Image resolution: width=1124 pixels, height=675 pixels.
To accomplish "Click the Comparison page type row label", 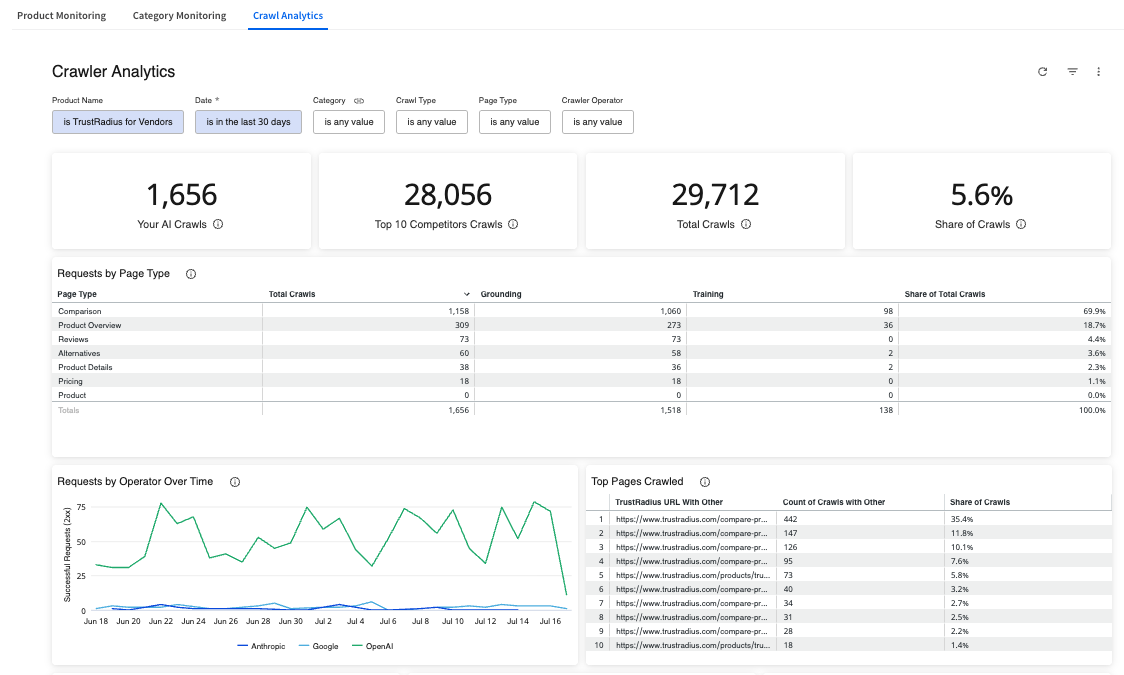I will [x=80, y=312].
